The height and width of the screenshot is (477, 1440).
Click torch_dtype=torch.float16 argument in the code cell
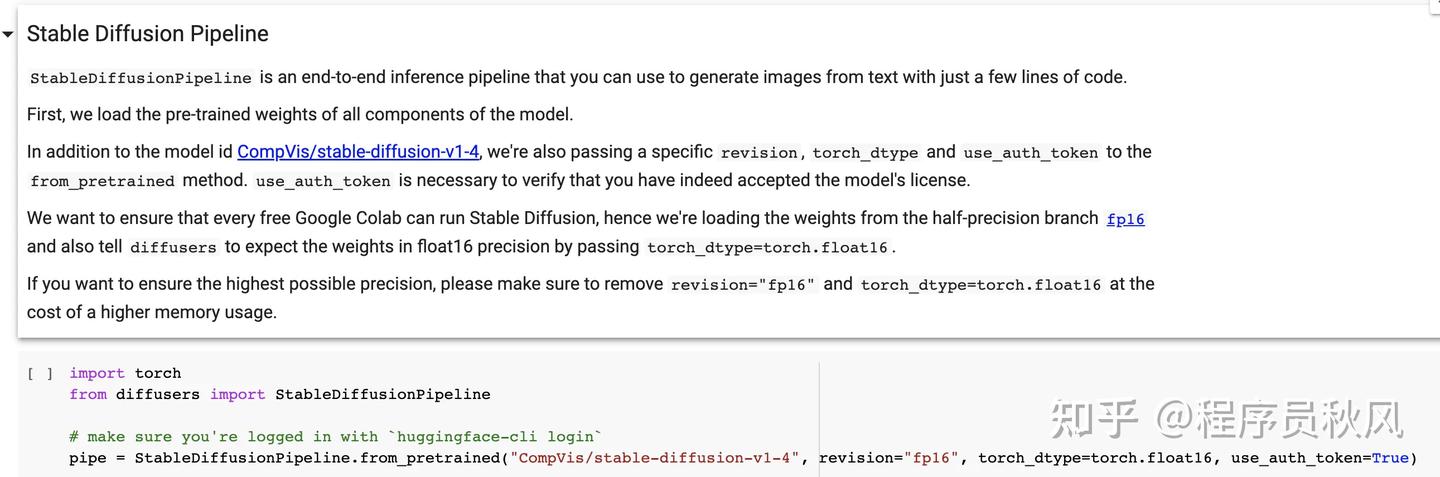1094,458
